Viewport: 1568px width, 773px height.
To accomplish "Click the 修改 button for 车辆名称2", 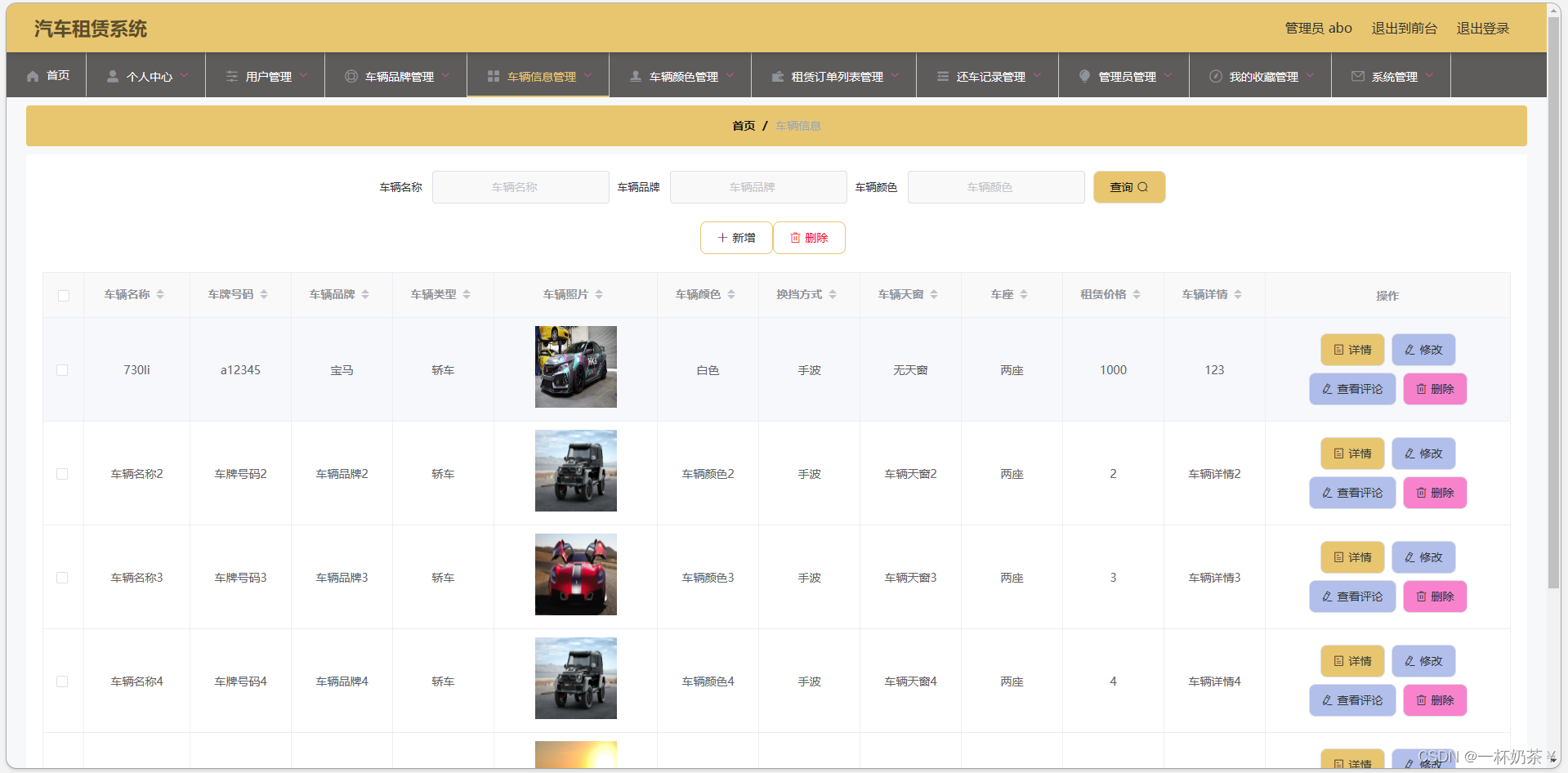I will pos(1423,454).
